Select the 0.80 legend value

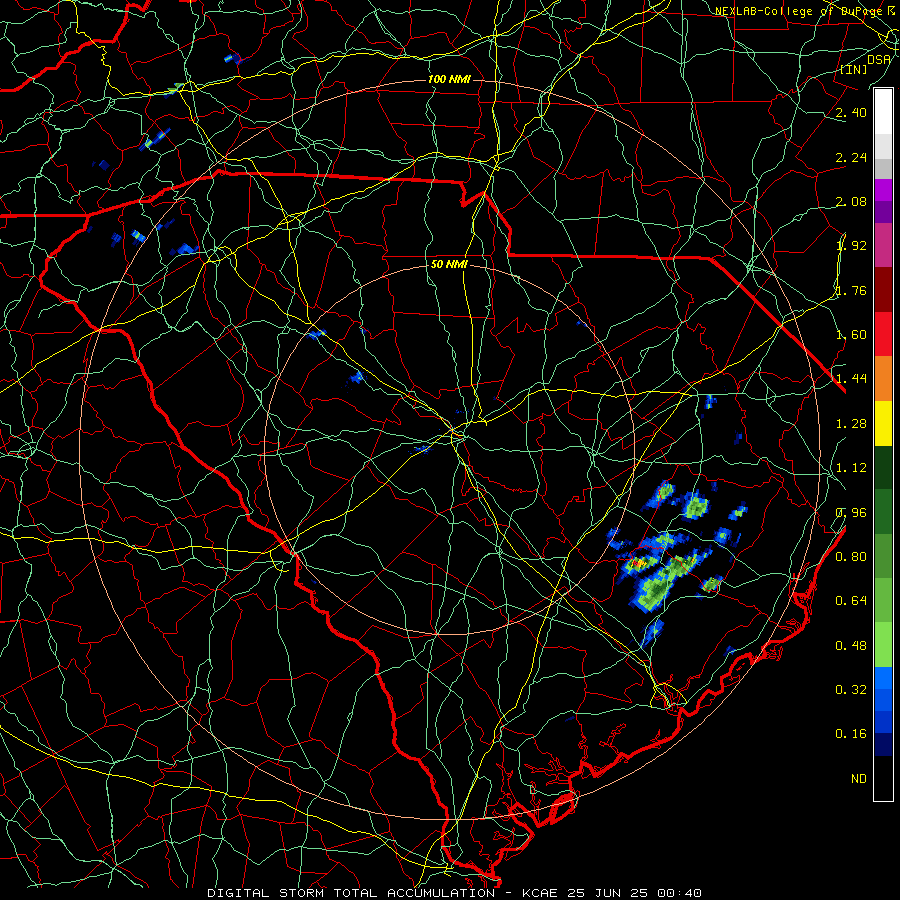pos(851,557)
